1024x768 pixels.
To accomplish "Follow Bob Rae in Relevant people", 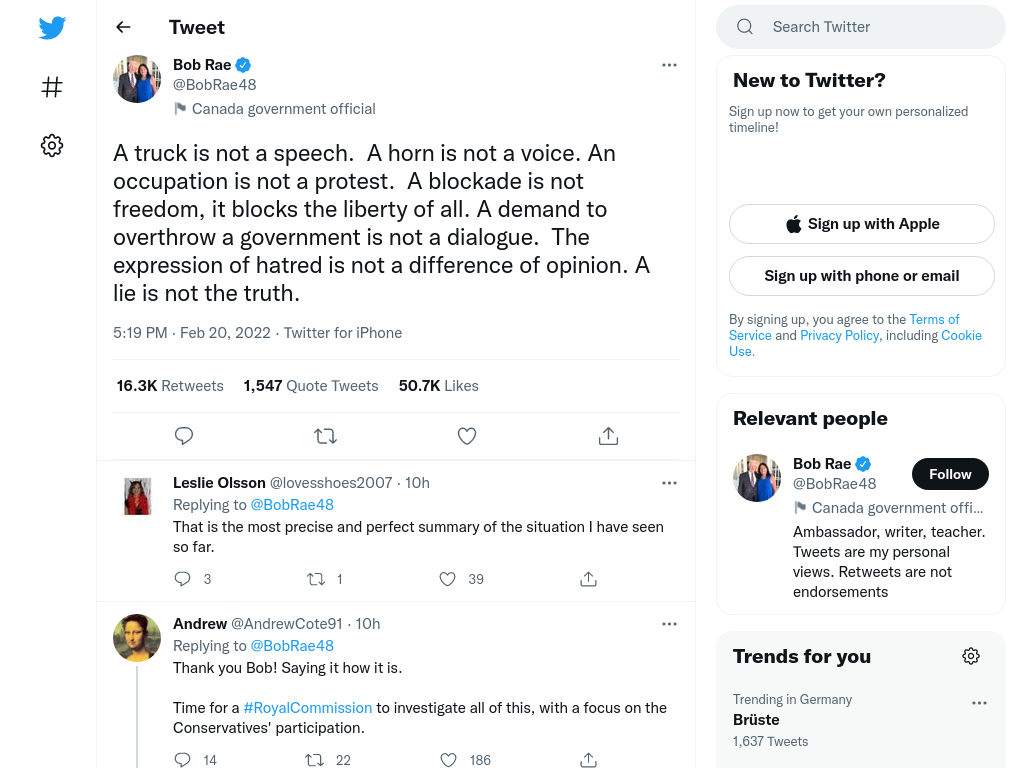I will pos(950,474).
